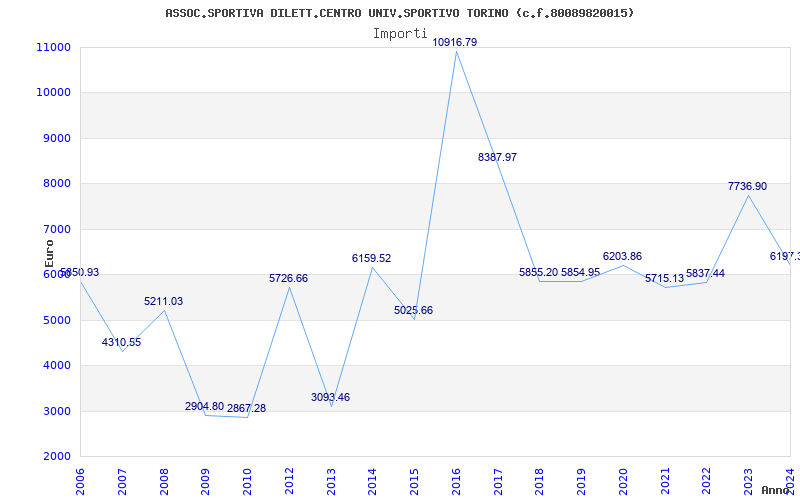Select the peak value label 10916.79
The height and width of the screenshot is (500, 800).
(455, 42)
